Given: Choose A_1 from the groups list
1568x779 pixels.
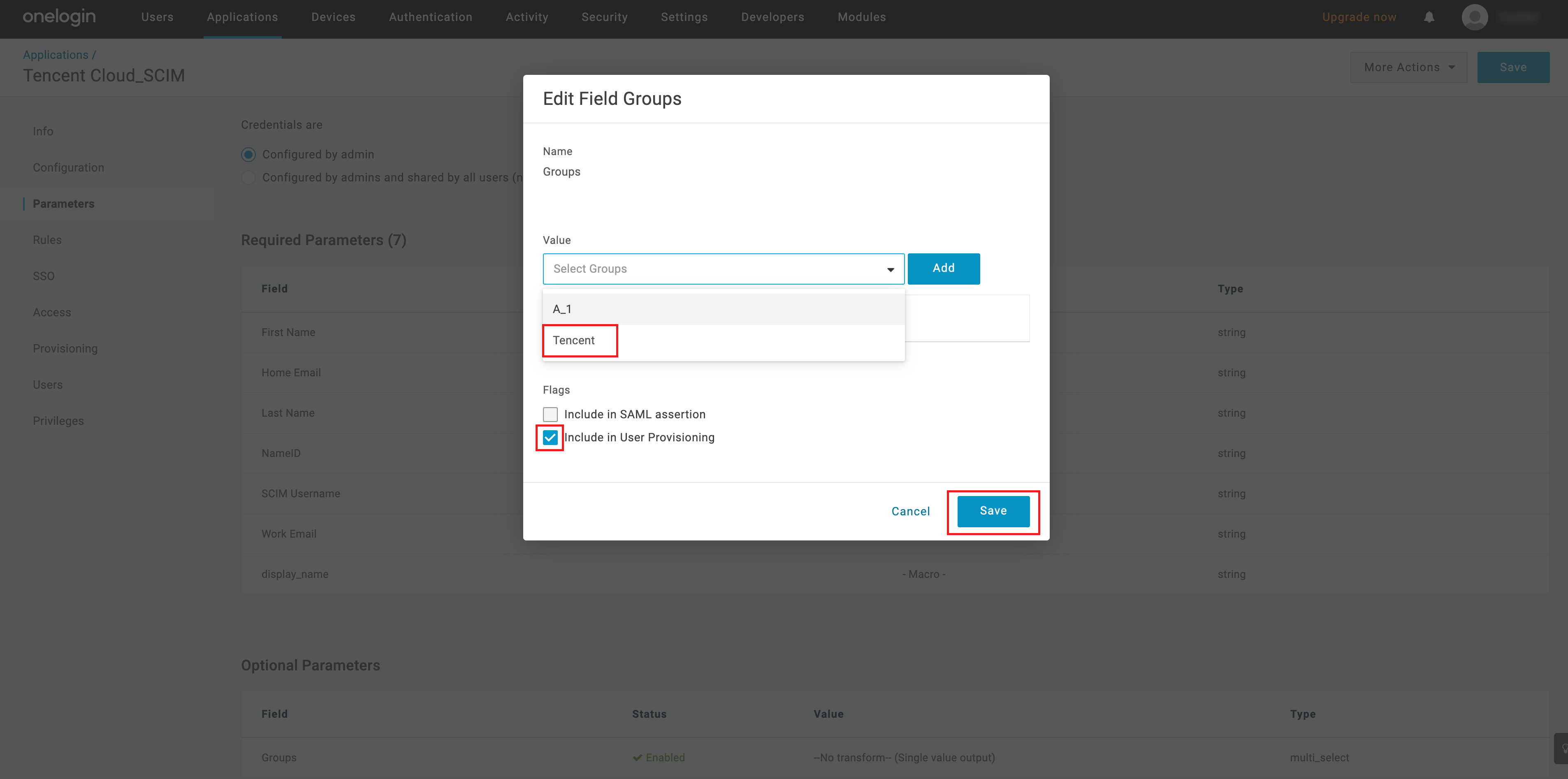Looking at the screenshot, I should 562,309.
